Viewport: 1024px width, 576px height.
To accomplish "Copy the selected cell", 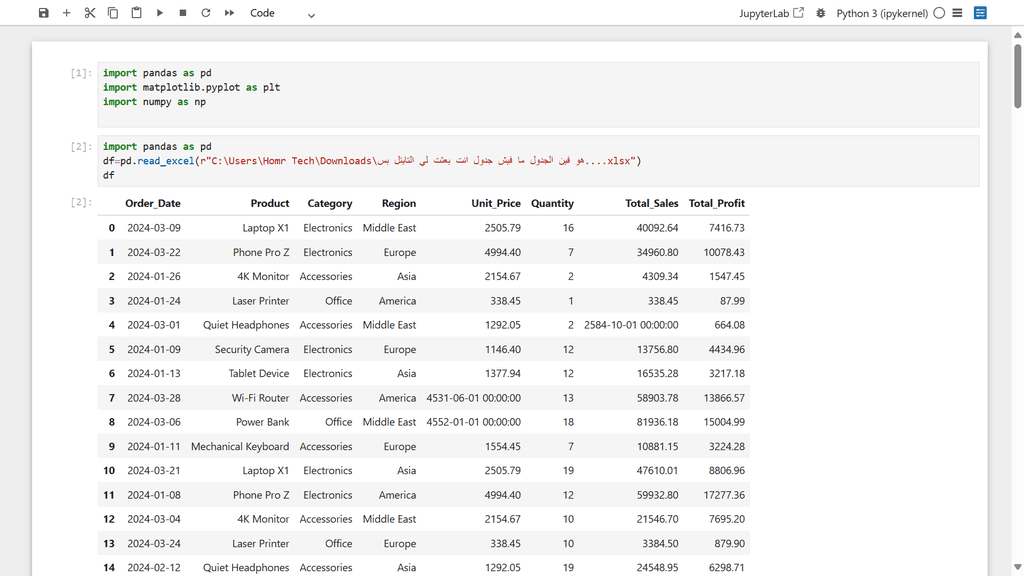I will (x=113, y=13).
